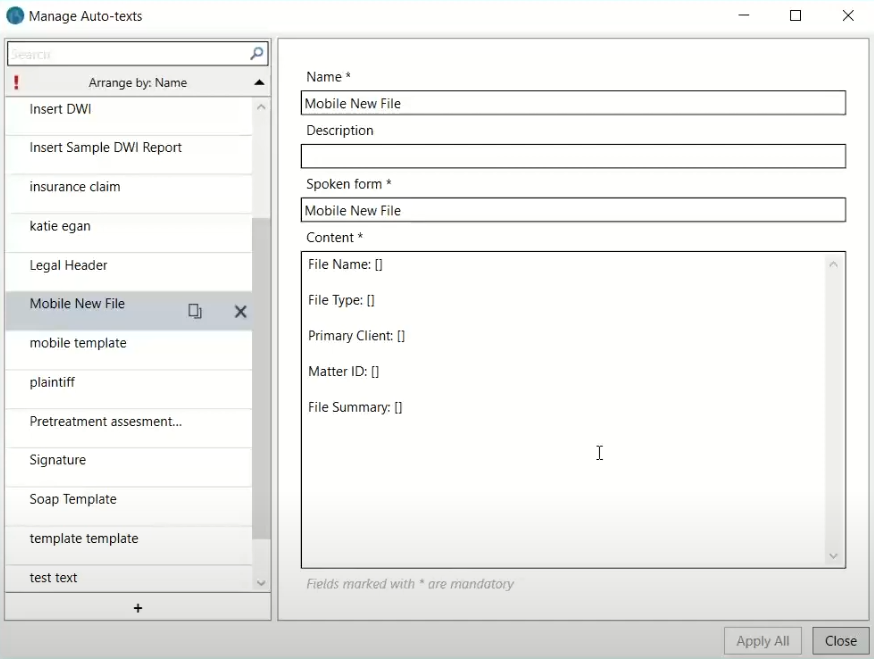
Task: Click the search magnifier icon
Action: click(257, 54)
